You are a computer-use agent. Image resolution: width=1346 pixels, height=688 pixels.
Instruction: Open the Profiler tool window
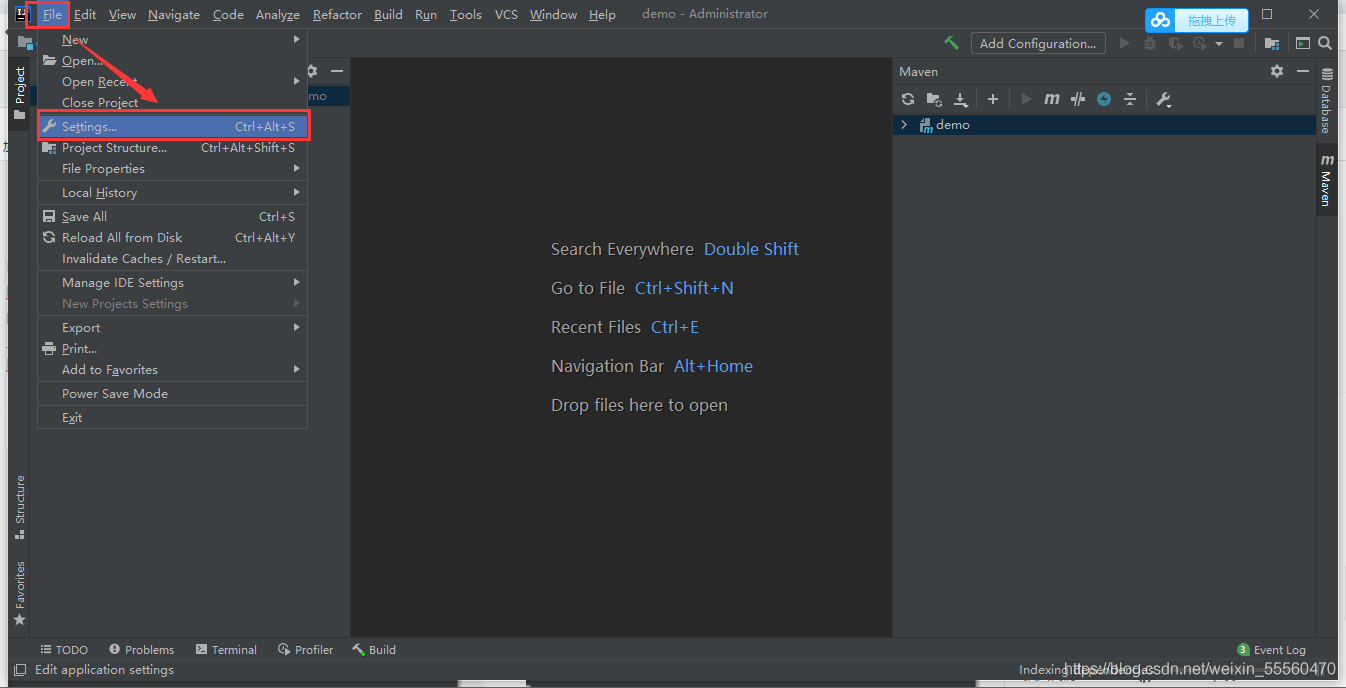(x=305, y=650)
